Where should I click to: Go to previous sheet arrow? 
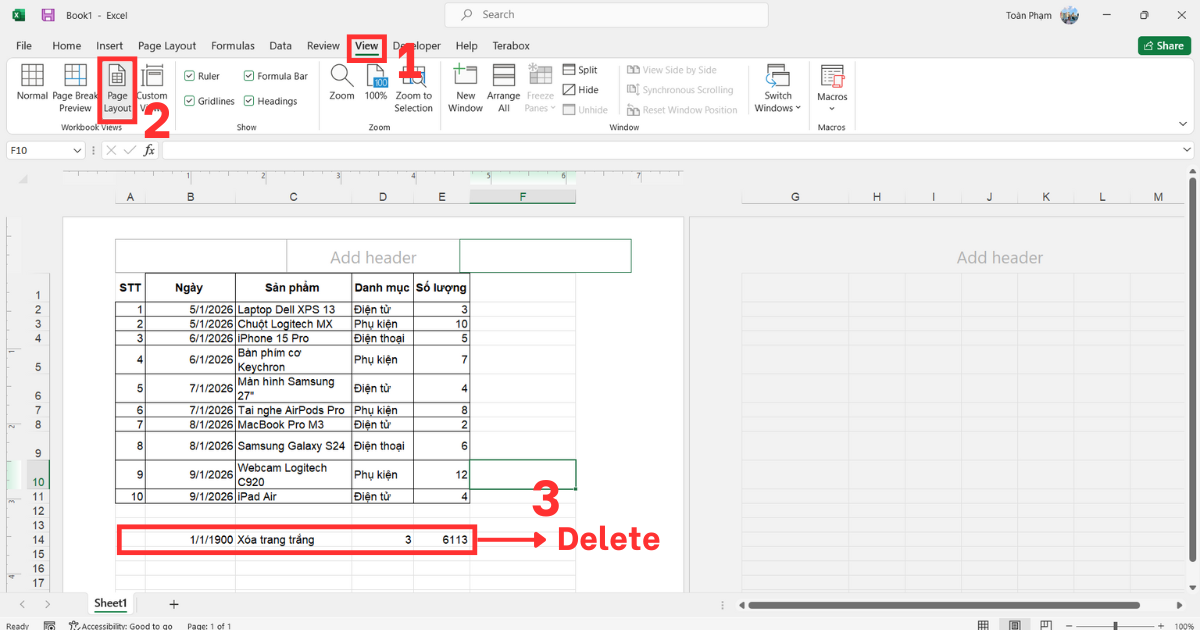20,604
